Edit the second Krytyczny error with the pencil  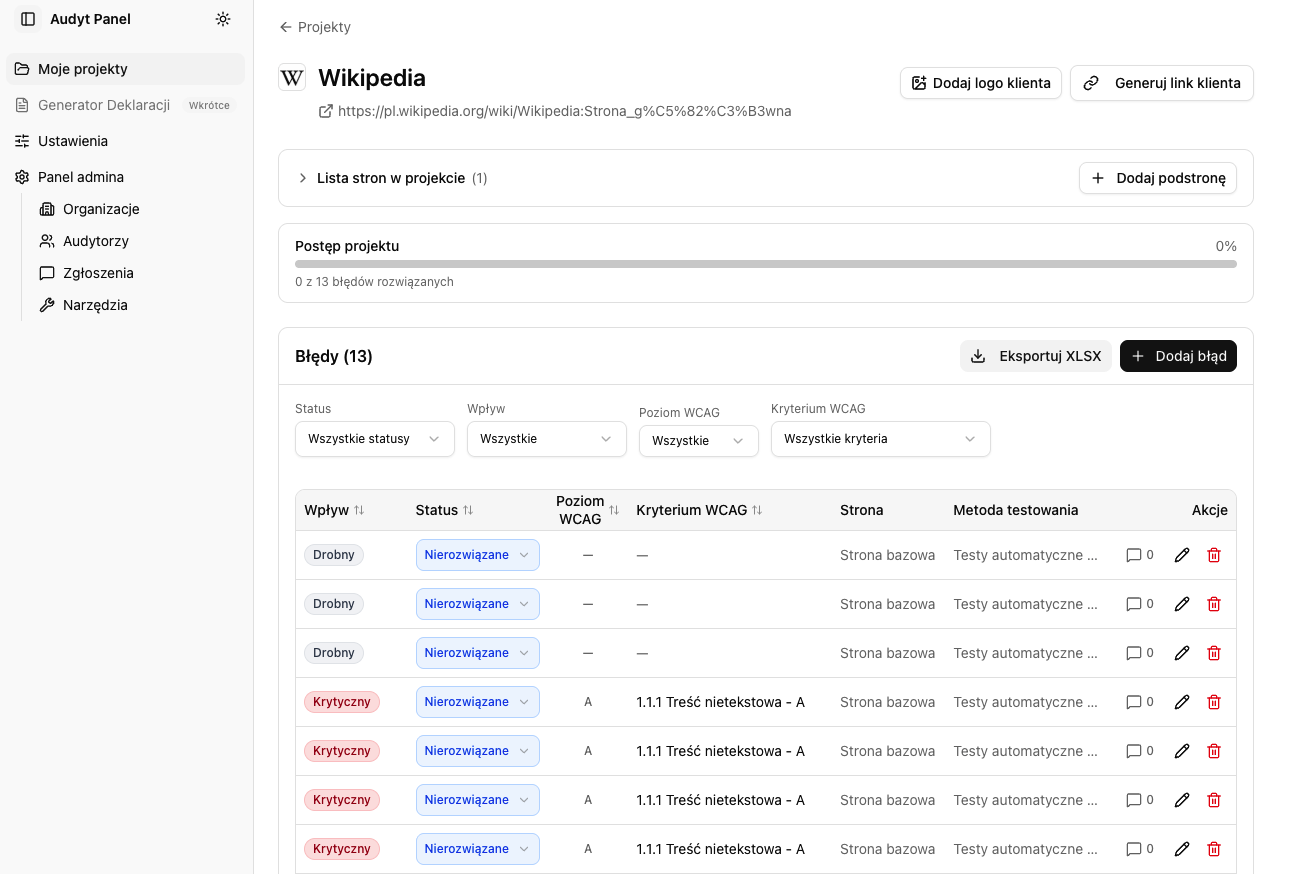pyautogui.click(x=1182, y=751)
